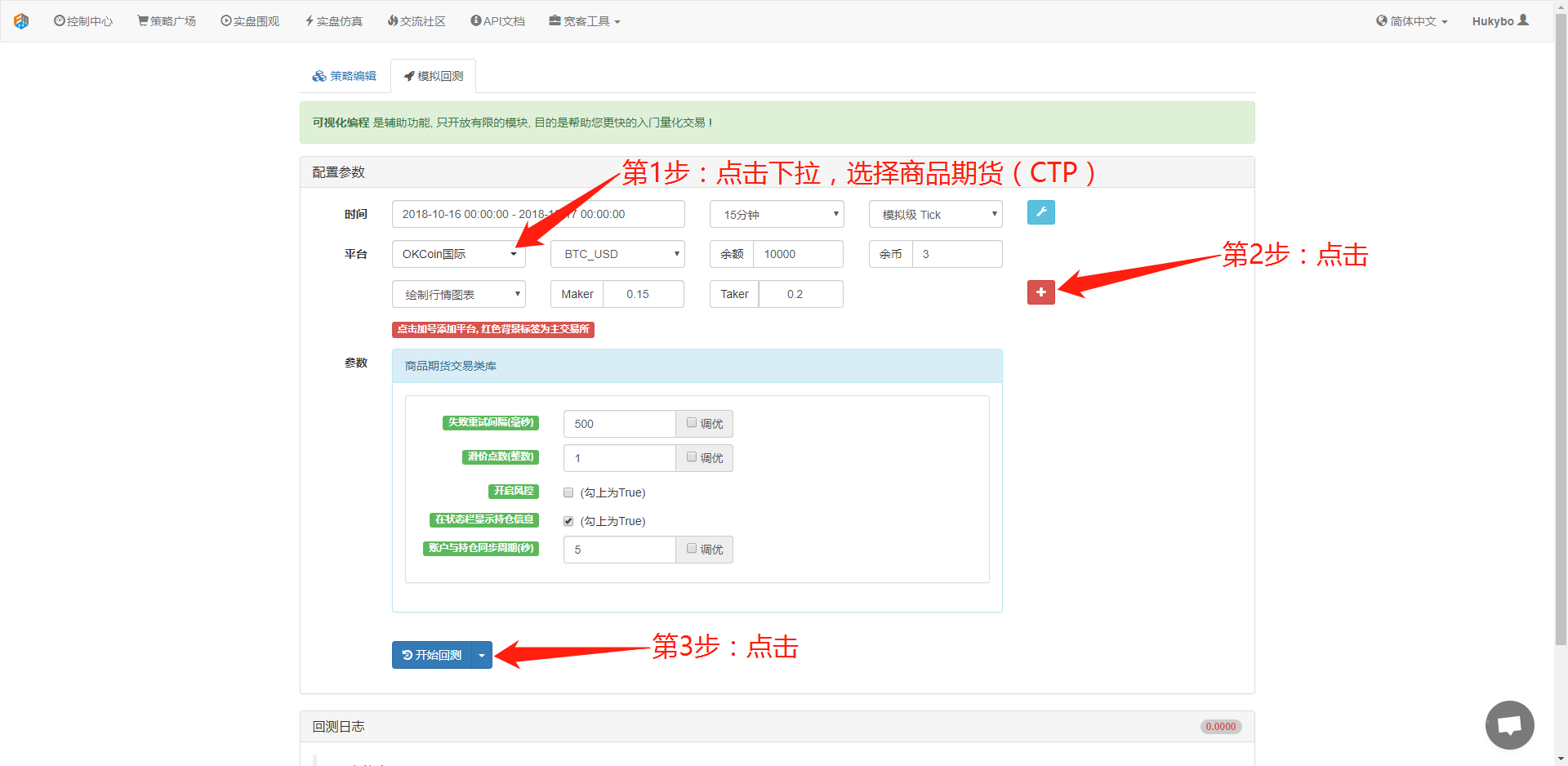Screen dimensions: 1568x766
Task: Click the page vertical scrollbar
Action: point(1561,327)
